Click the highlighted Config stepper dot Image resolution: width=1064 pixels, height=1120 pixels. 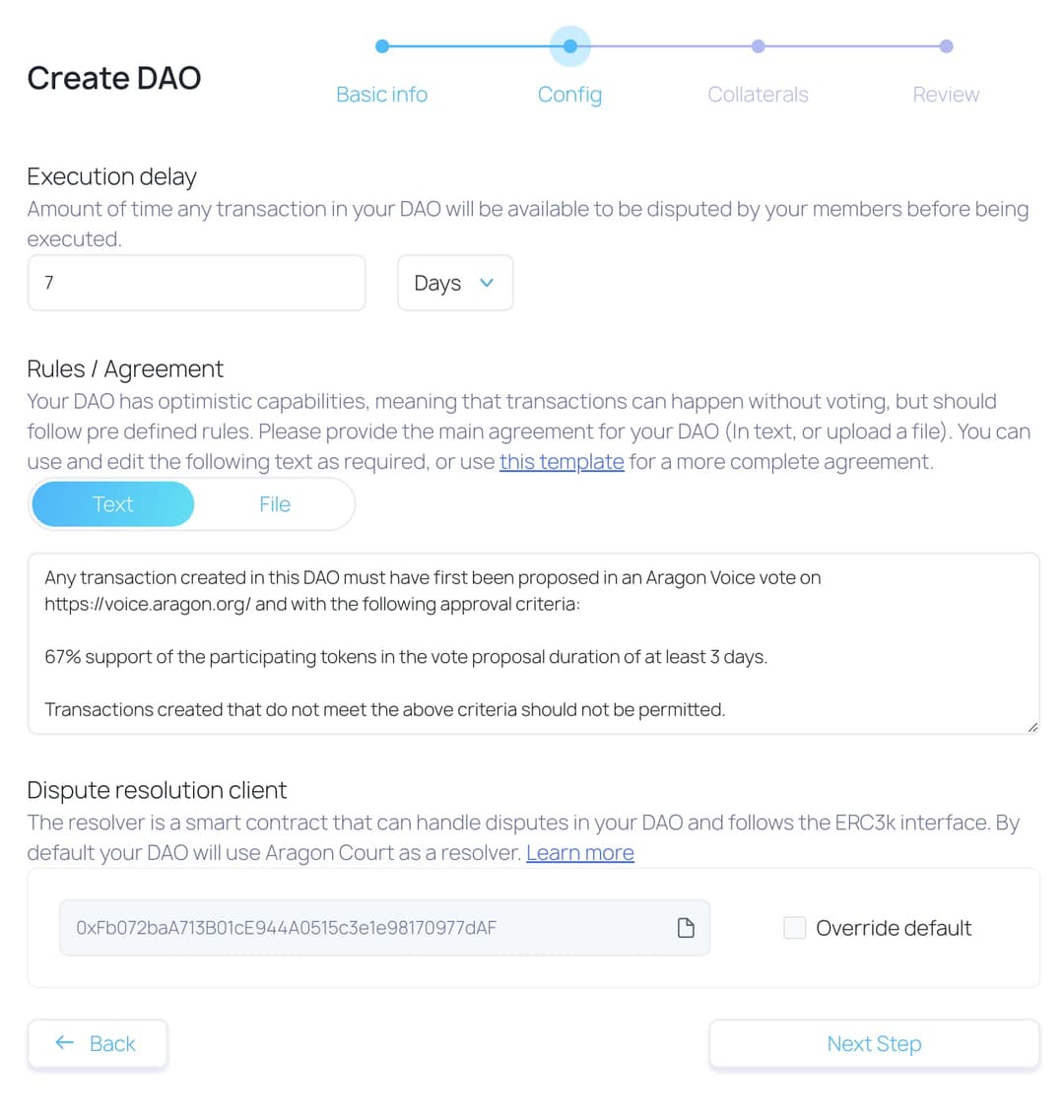point(569,45)
